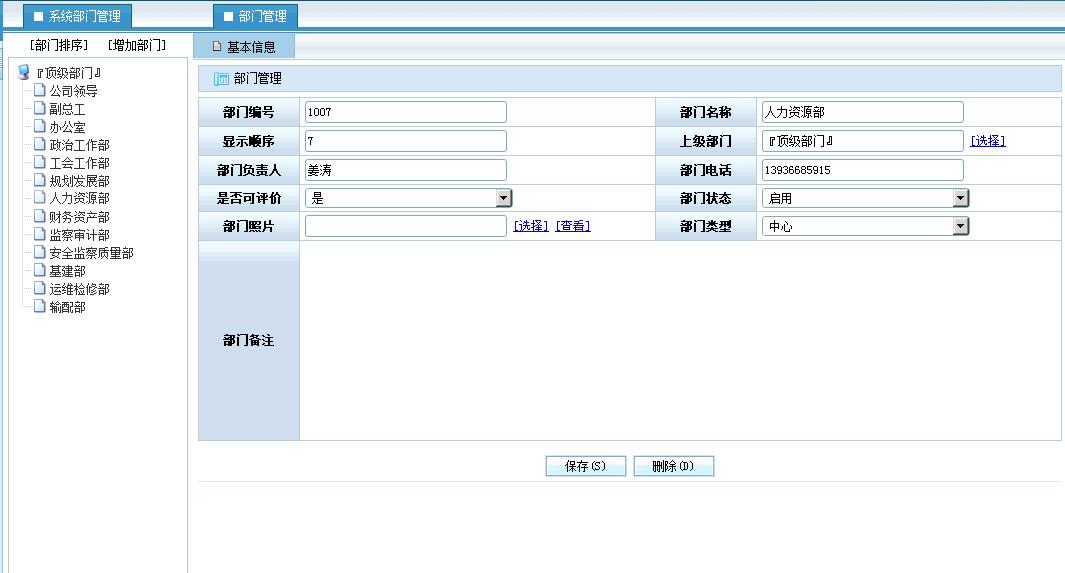Click the 部门管理 panel header icon

click(221, 79)
